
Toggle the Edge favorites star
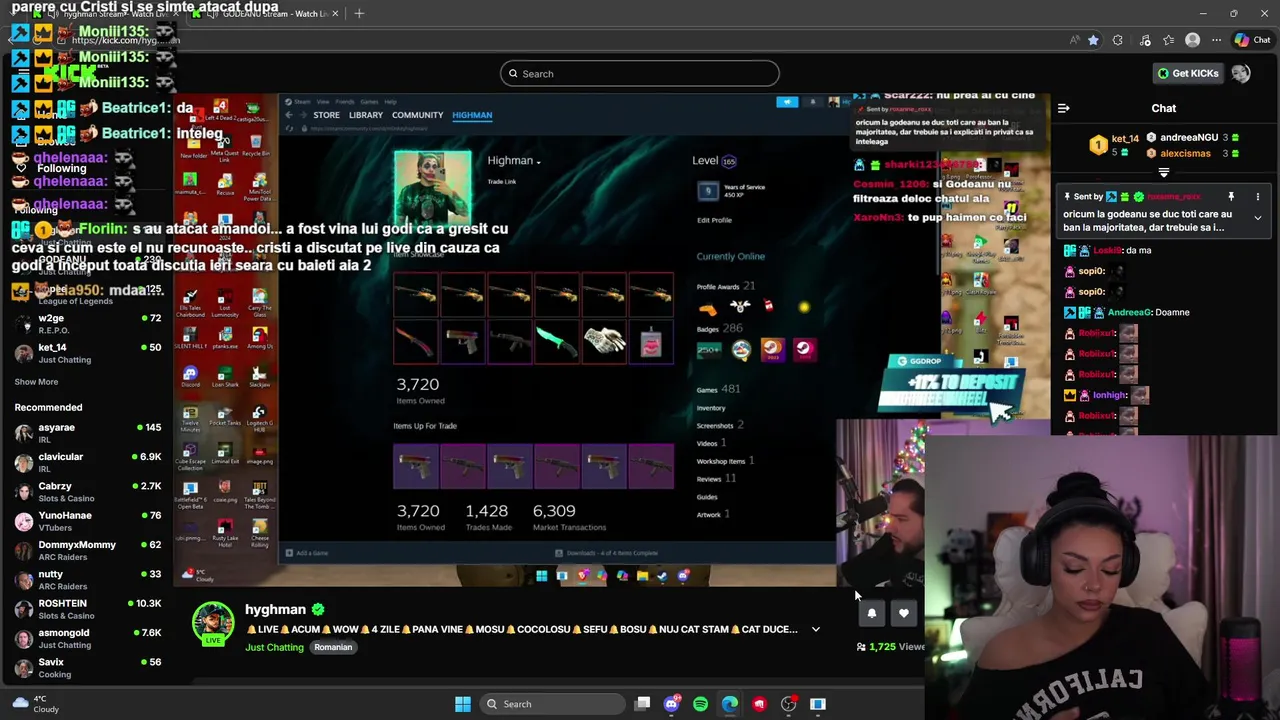point(1093,40)
